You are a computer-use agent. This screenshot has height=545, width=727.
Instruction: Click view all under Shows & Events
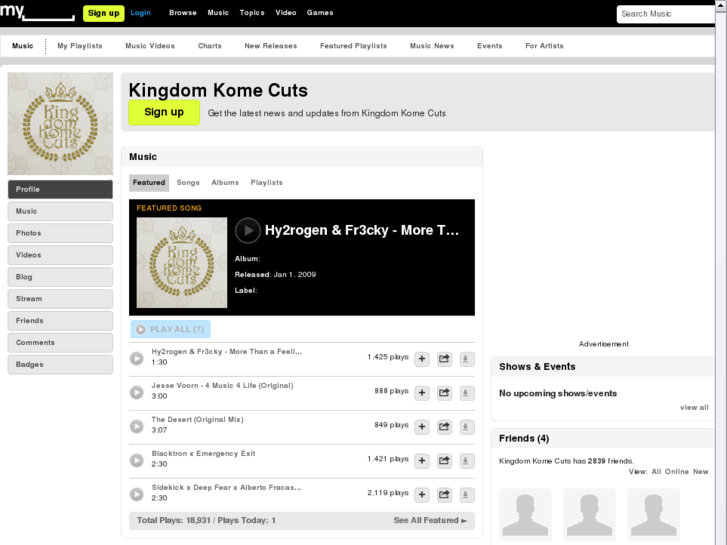[694, 407]
